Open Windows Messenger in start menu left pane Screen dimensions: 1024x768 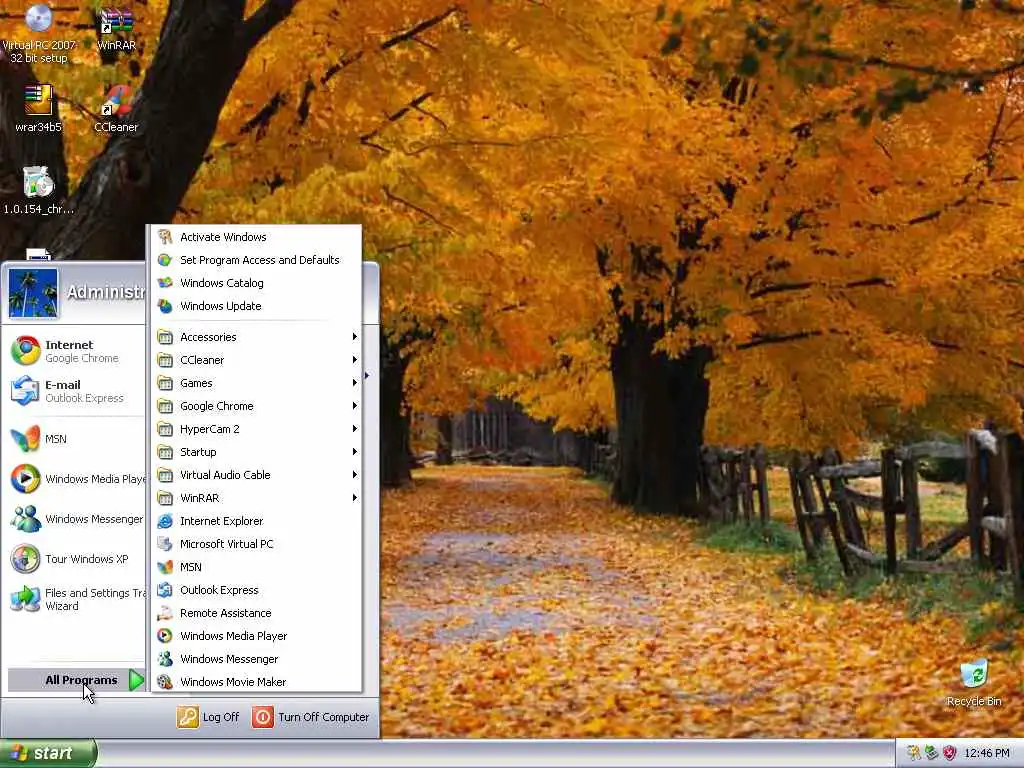coord(76,519)
